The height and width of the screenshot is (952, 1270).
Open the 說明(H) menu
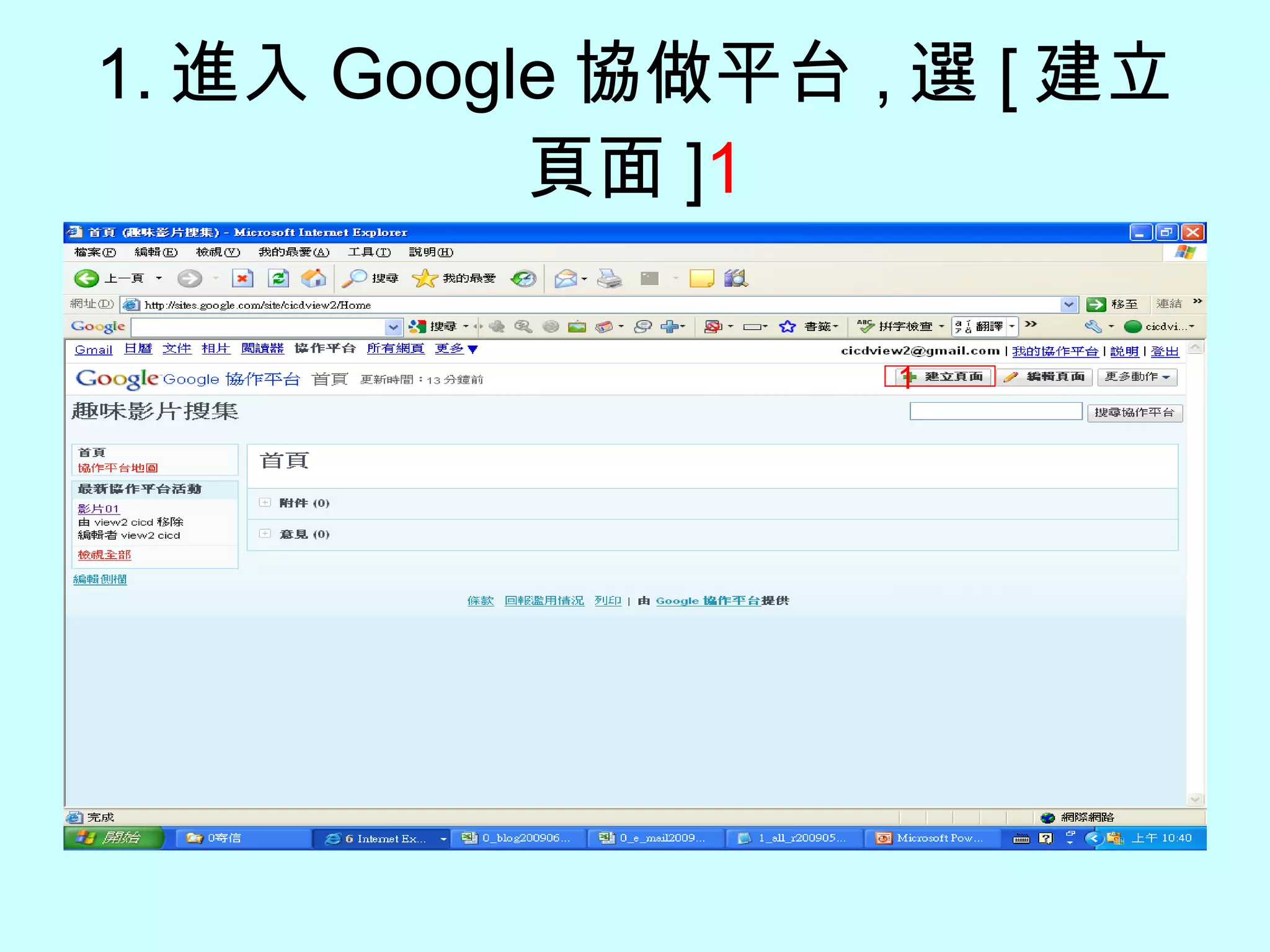[431, 252]
